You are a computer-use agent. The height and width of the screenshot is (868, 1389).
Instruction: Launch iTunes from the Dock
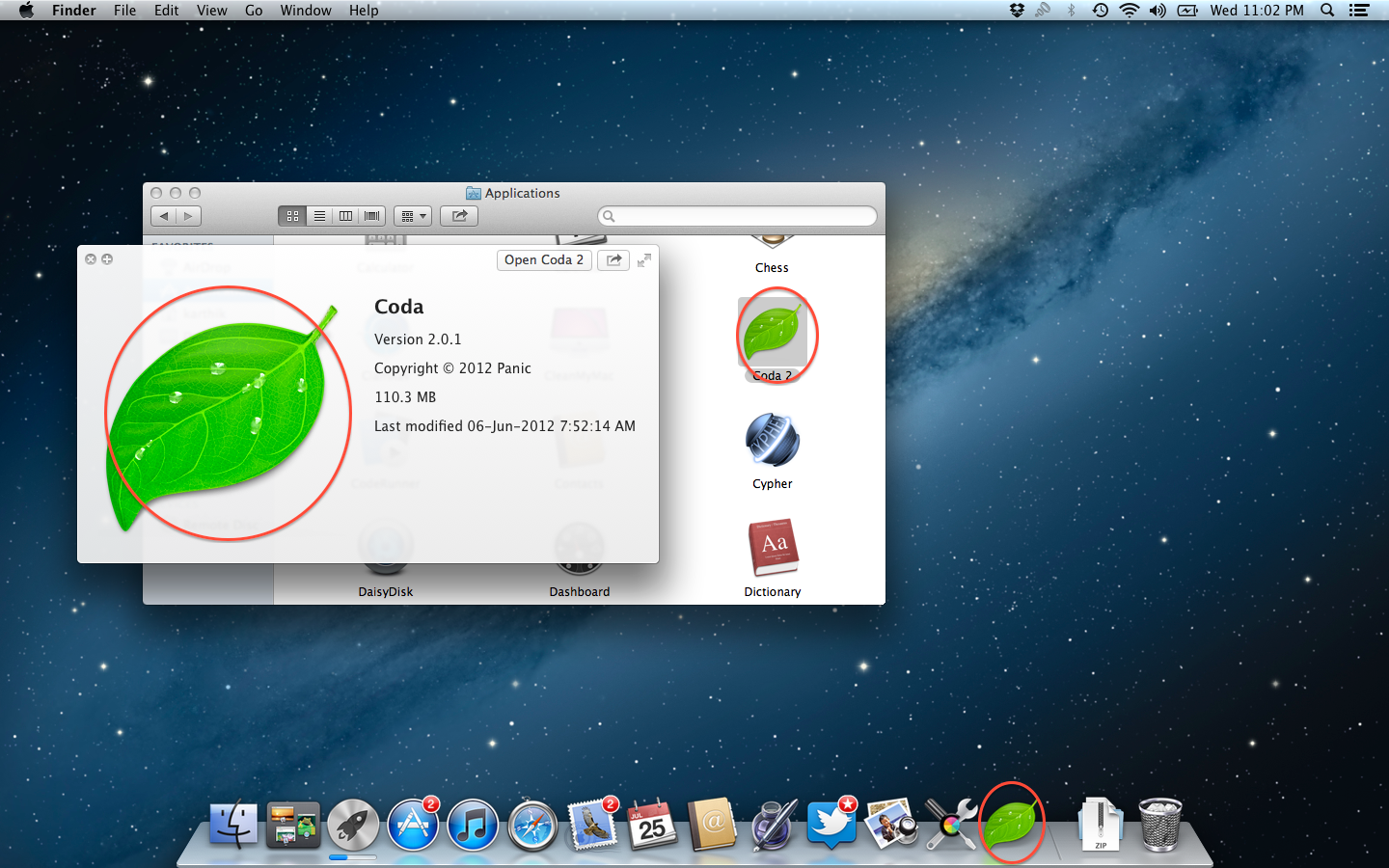(473, 826)
